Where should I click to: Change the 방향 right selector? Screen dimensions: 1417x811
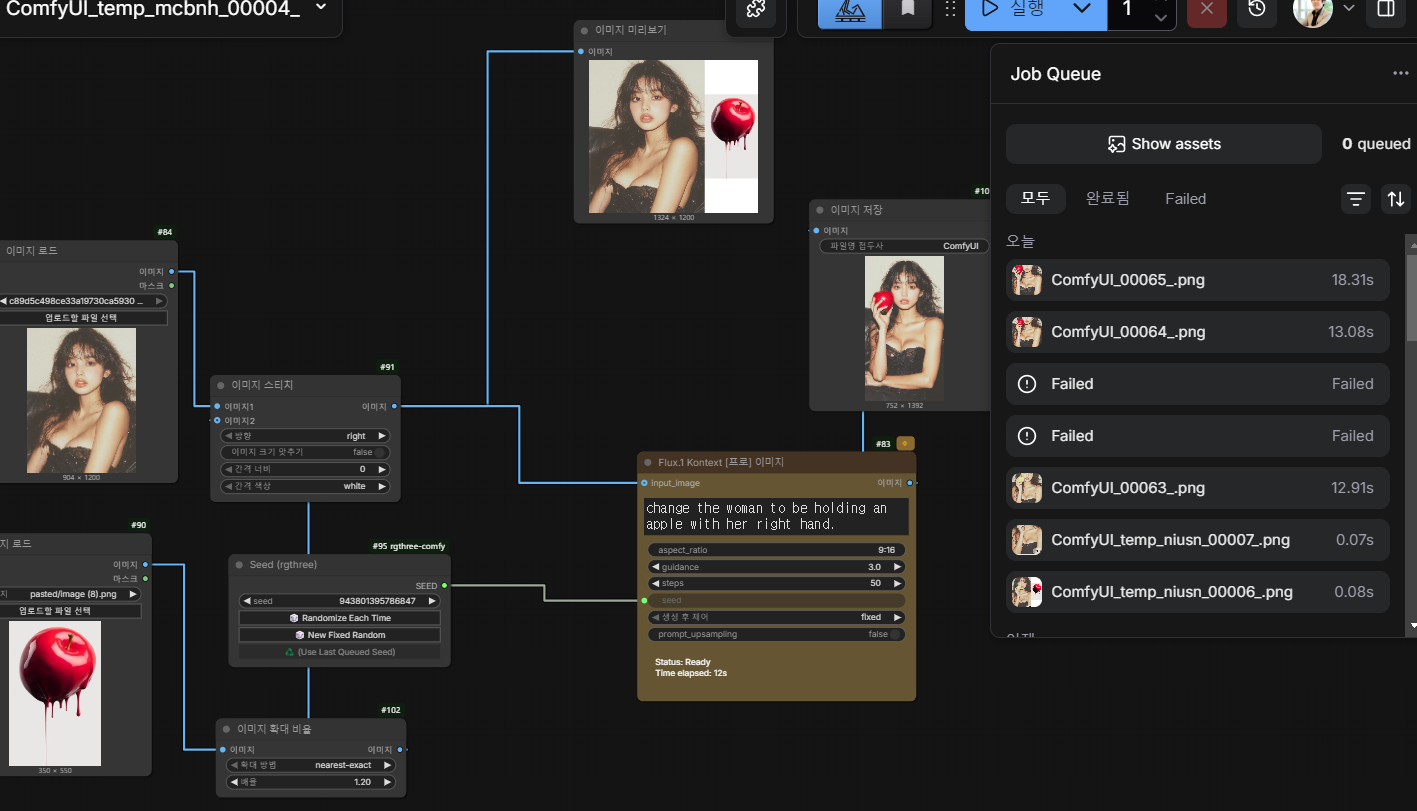coord(304,436)
